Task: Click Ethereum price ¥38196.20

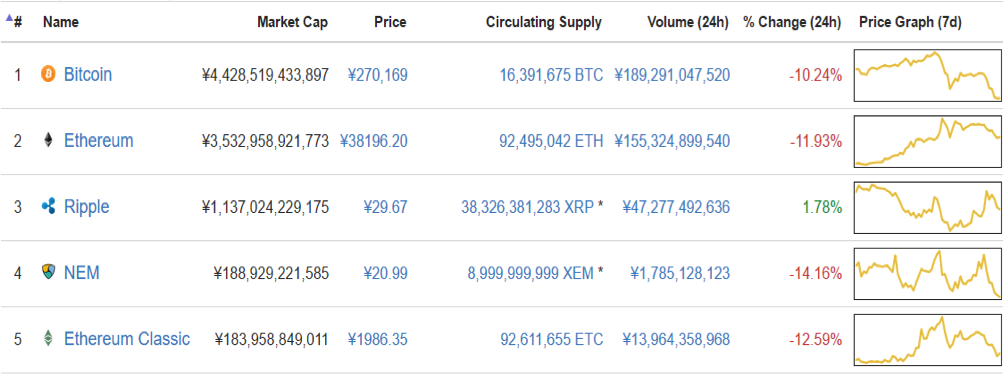Action: (373, 141)
